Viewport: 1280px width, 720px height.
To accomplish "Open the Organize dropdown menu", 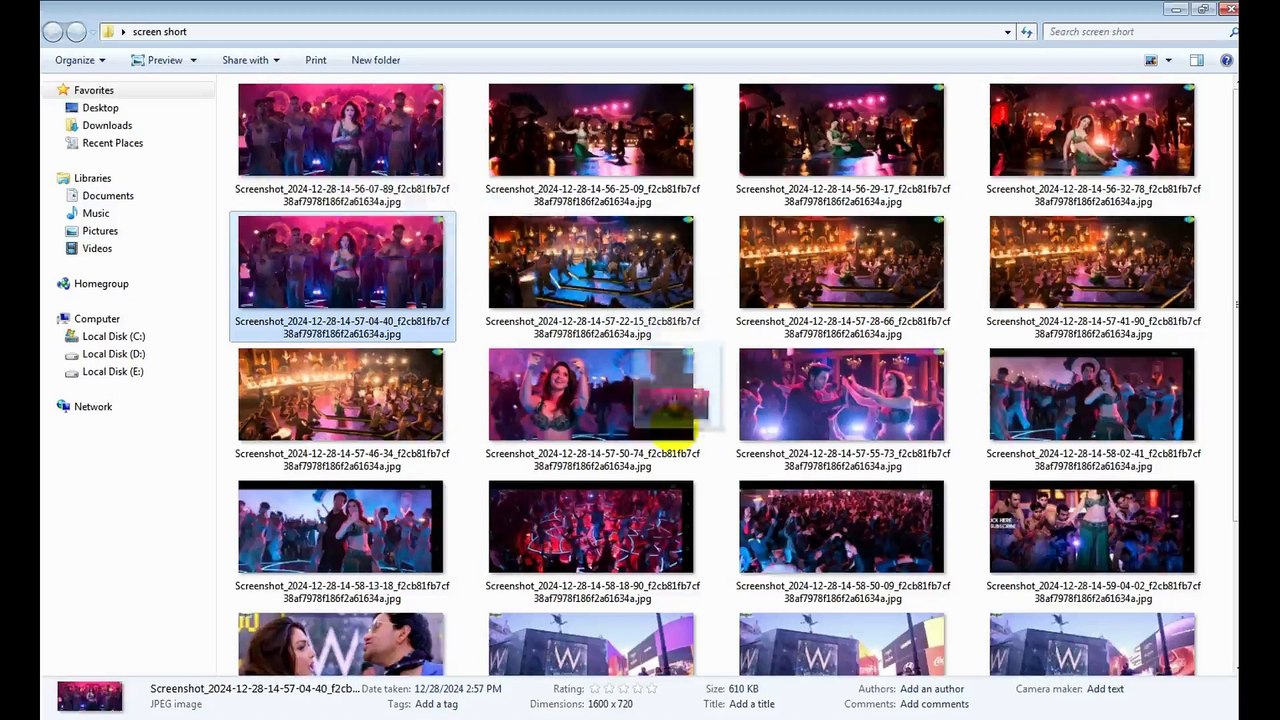I will point(80,60).
